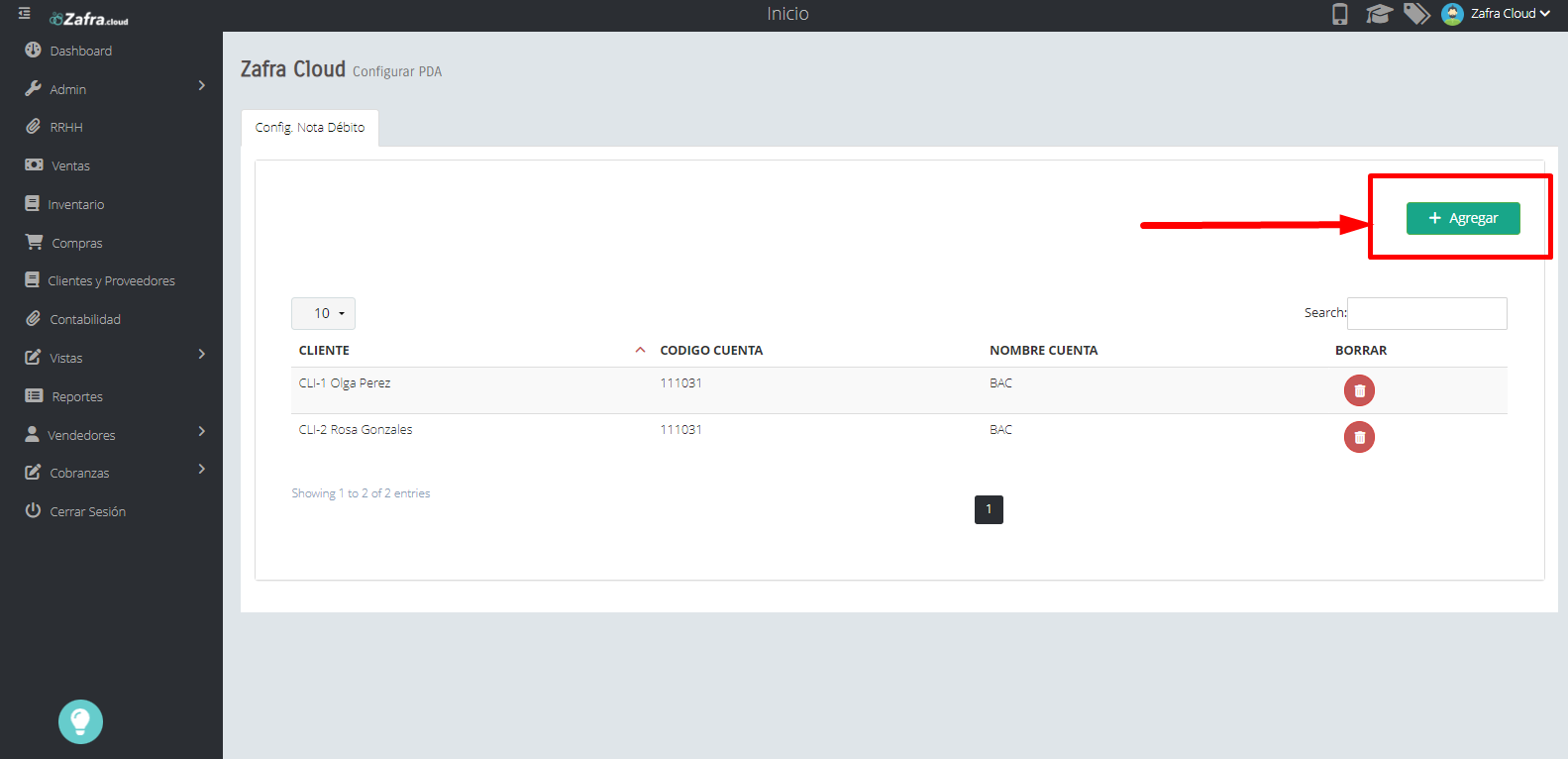Open the Zafra Cloud user dropdown
This screenshot has width=1568, height=759.
click(1510, 14)
